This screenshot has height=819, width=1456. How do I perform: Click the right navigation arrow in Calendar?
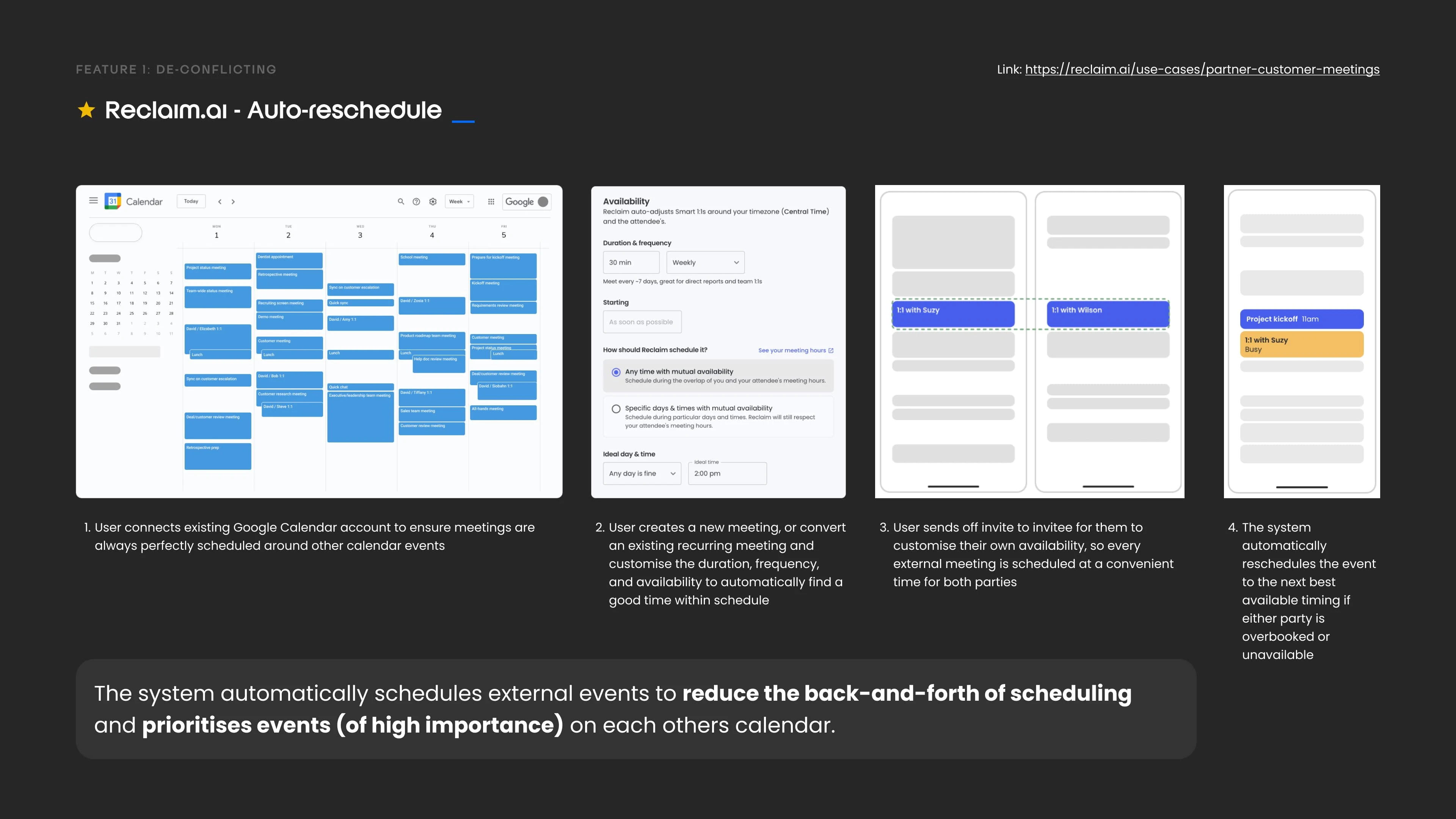pyautogui.click(x=233, y=201)
